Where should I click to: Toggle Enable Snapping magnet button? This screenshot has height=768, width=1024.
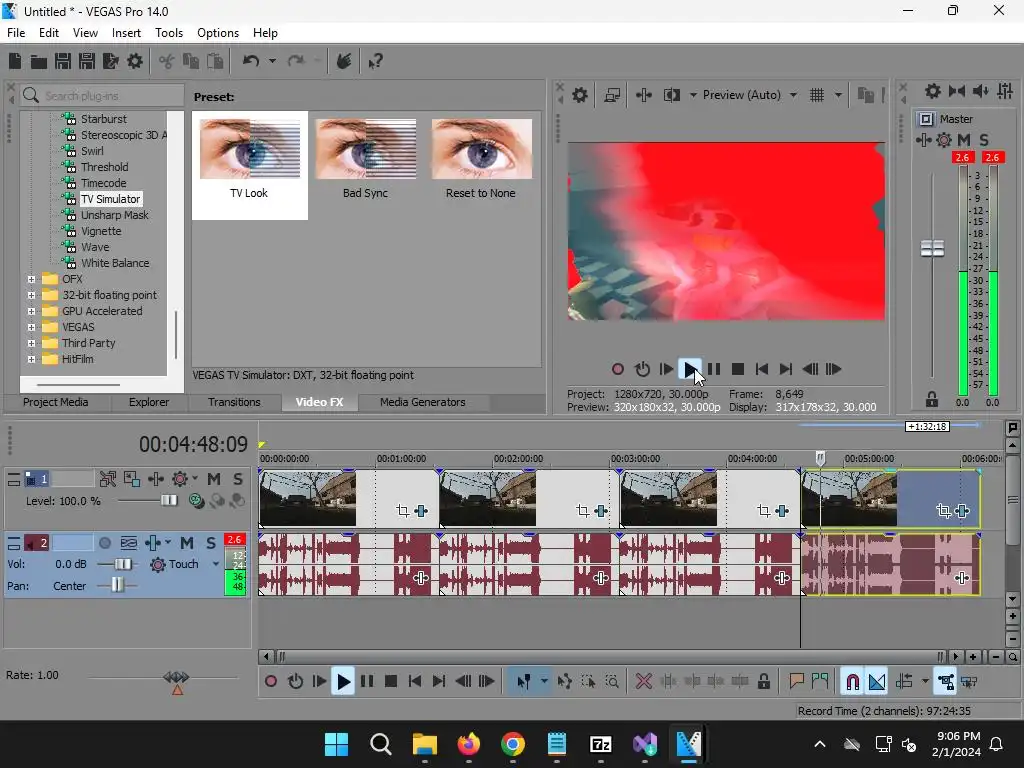point(852,682)
